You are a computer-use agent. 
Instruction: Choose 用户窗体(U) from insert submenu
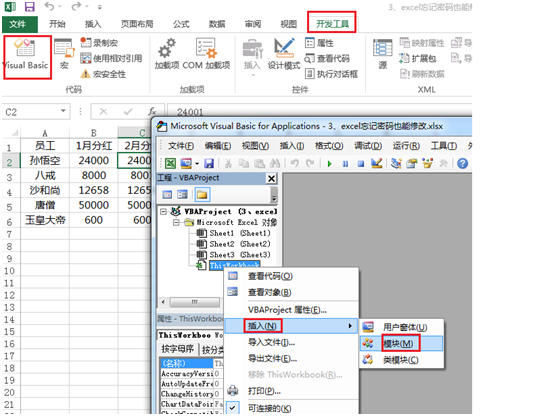[x=401, y=327]
